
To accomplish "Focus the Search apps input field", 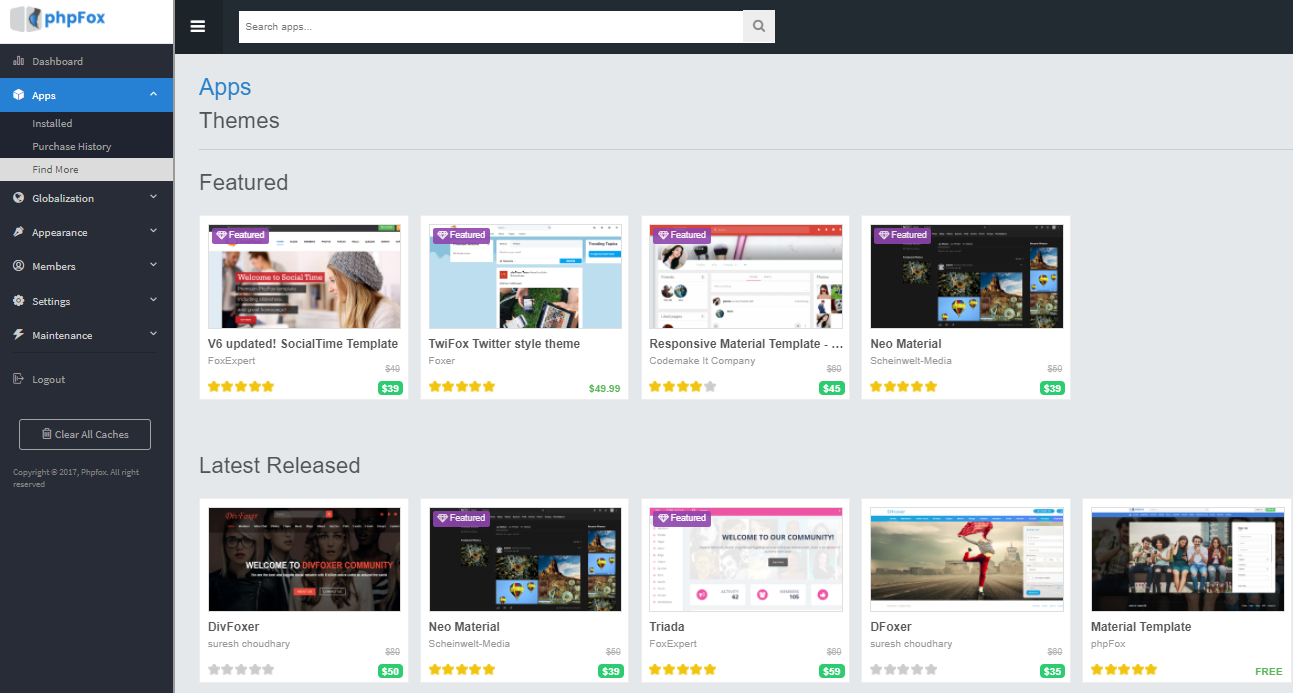I will pyautogui.click(x=491, y=27).
